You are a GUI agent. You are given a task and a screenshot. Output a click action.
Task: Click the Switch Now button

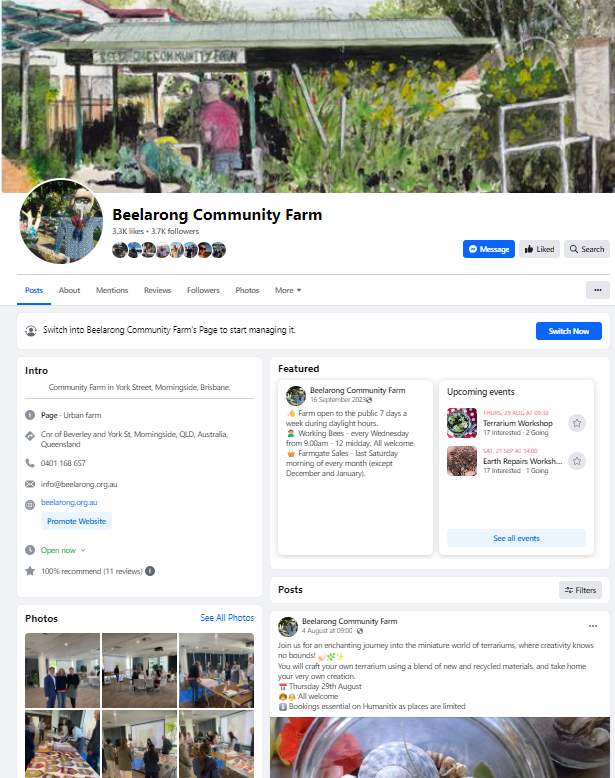(569, 331)
